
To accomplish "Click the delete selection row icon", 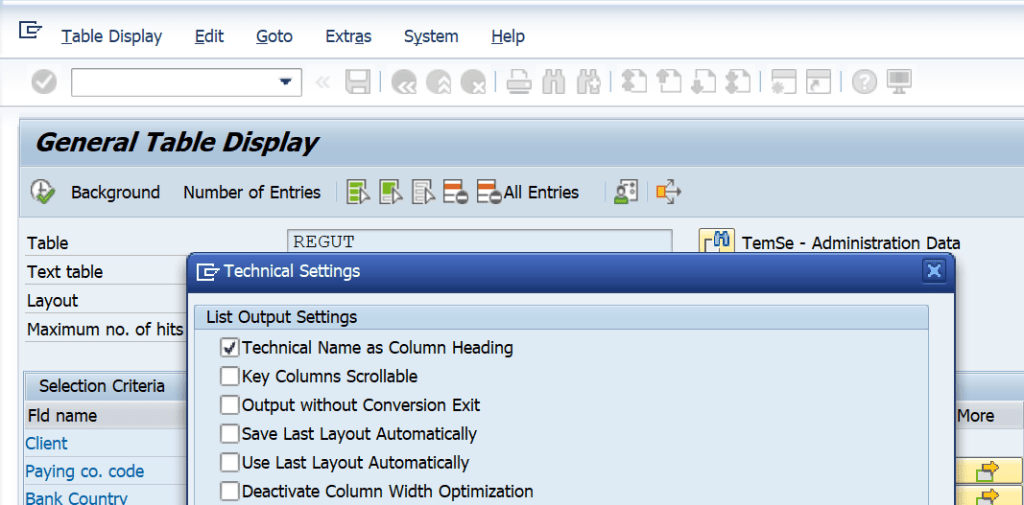I will click(456, 192).
